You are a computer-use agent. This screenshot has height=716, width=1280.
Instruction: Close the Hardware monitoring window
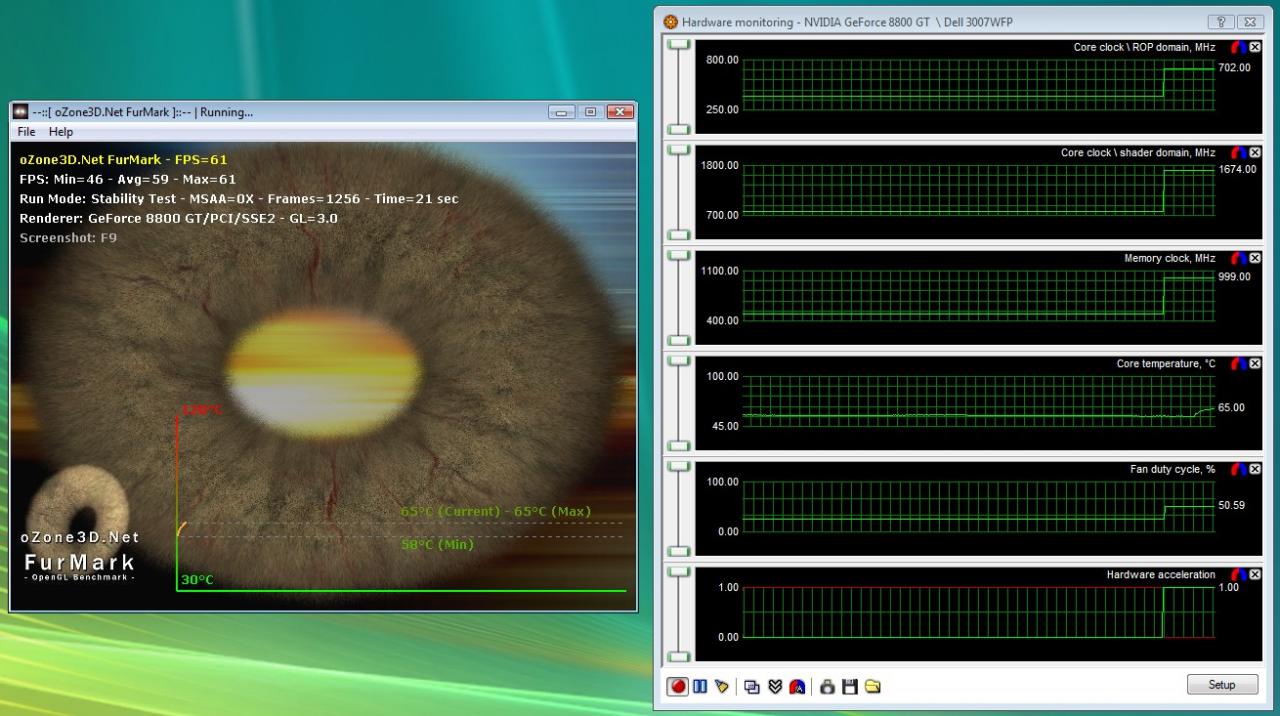tap(1251, 22)
